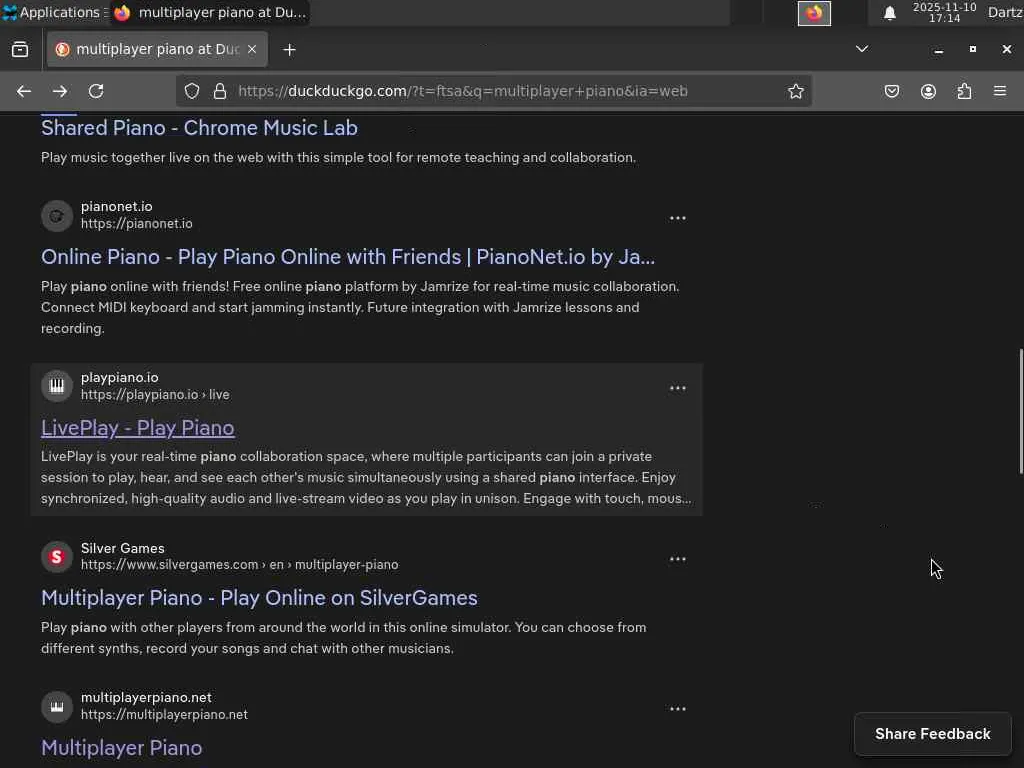
Task: Open the Firefox account menu
Action: pyautogui.click(x=928, y=91)
